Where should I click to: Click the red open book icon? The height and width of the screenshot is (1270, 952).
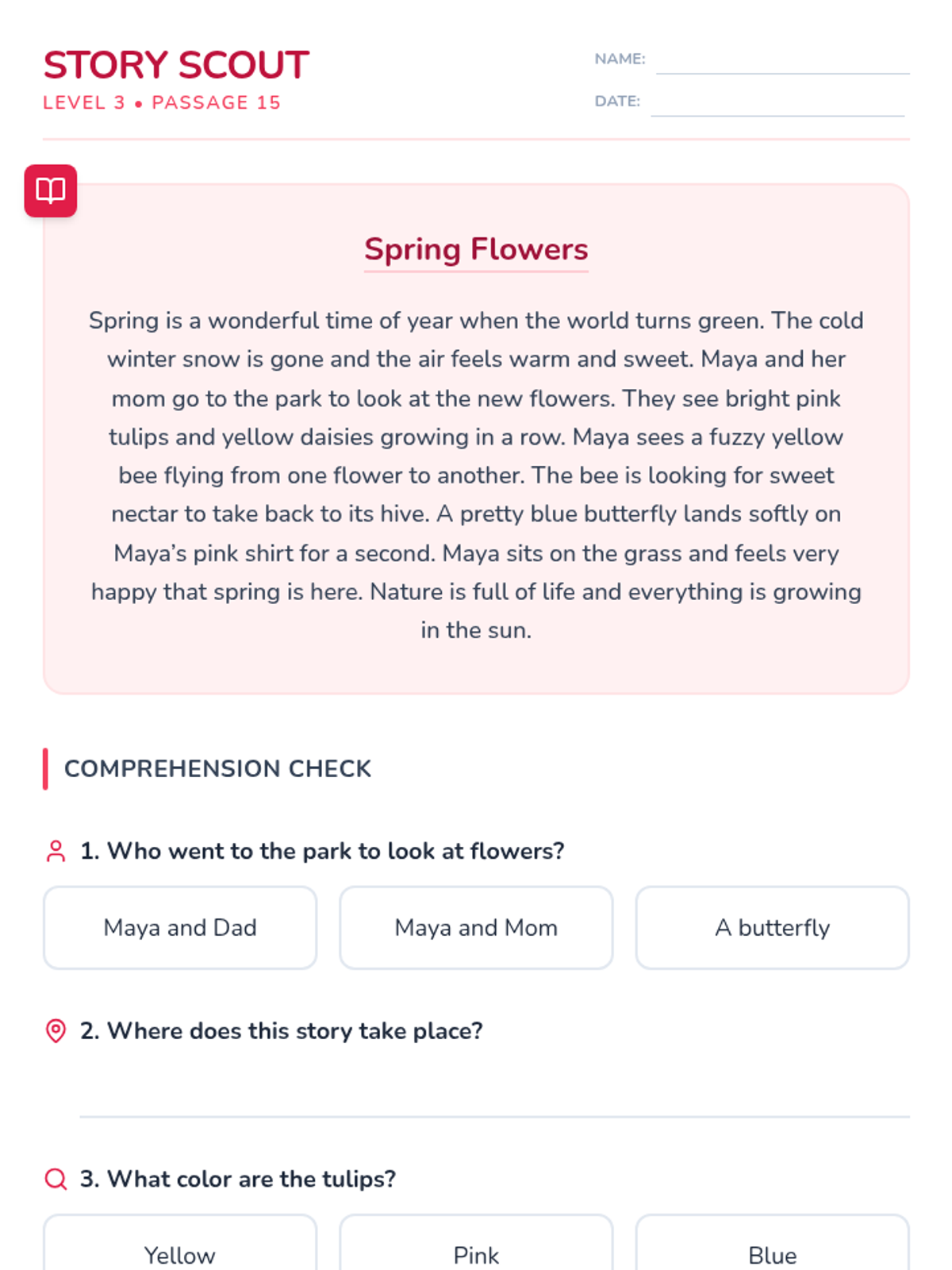pyautogui.click(x=51, y=190)
